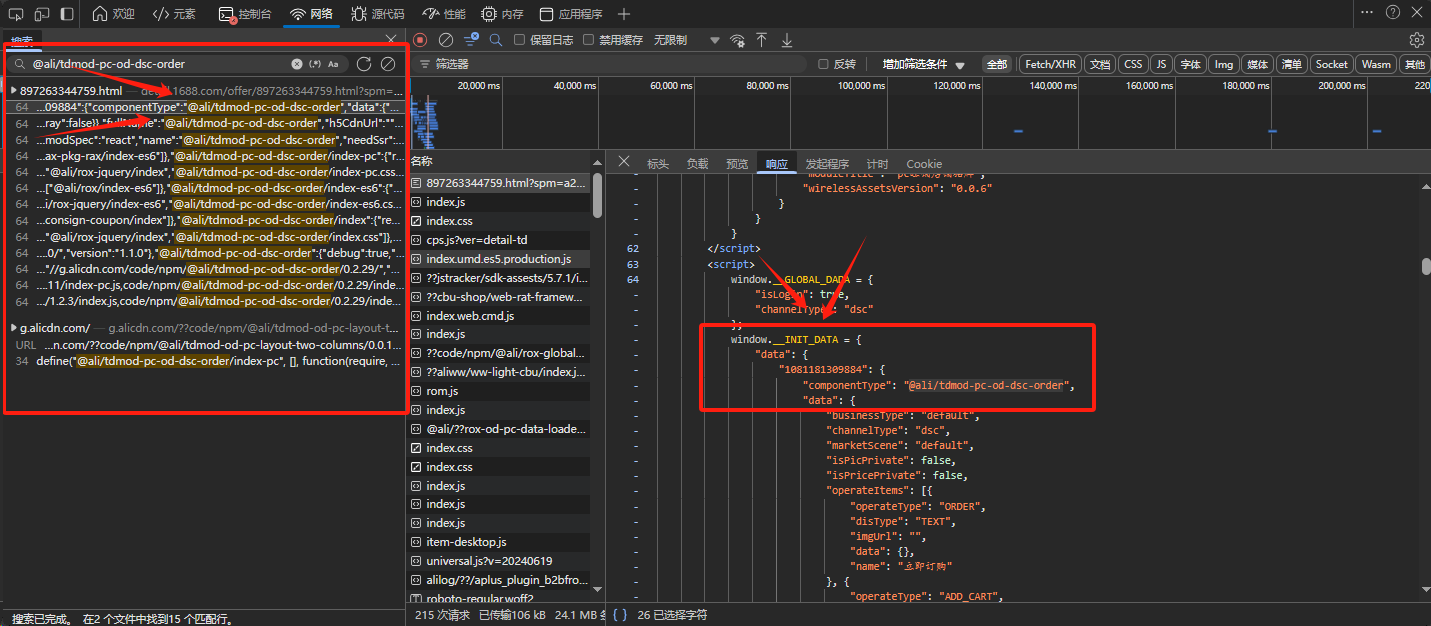Enable 禁用缓存 disable cache checkbox

click(589, 40)
